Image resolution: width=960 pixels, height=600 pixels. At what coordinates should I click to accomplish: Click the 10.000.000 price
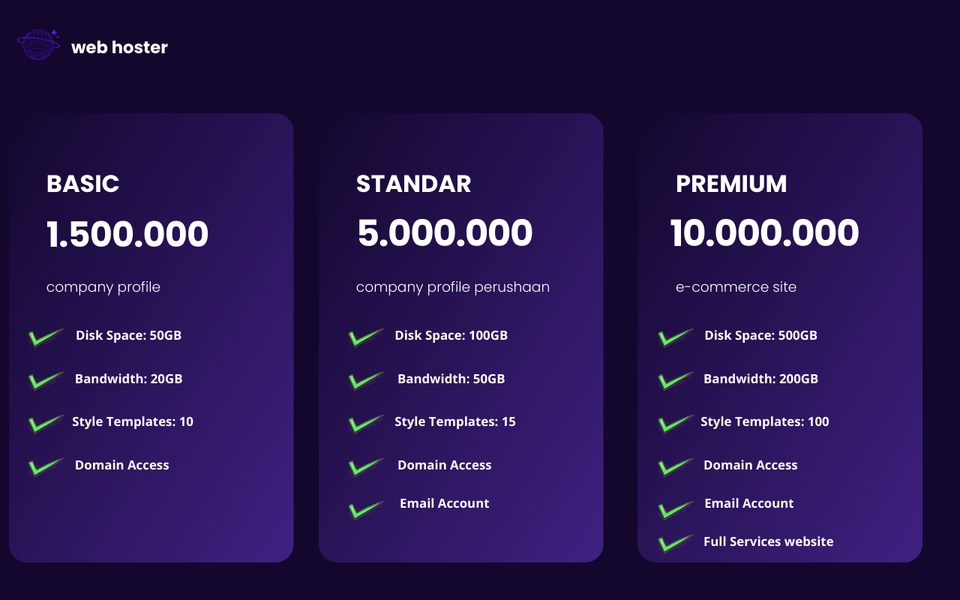pos(765,233)
